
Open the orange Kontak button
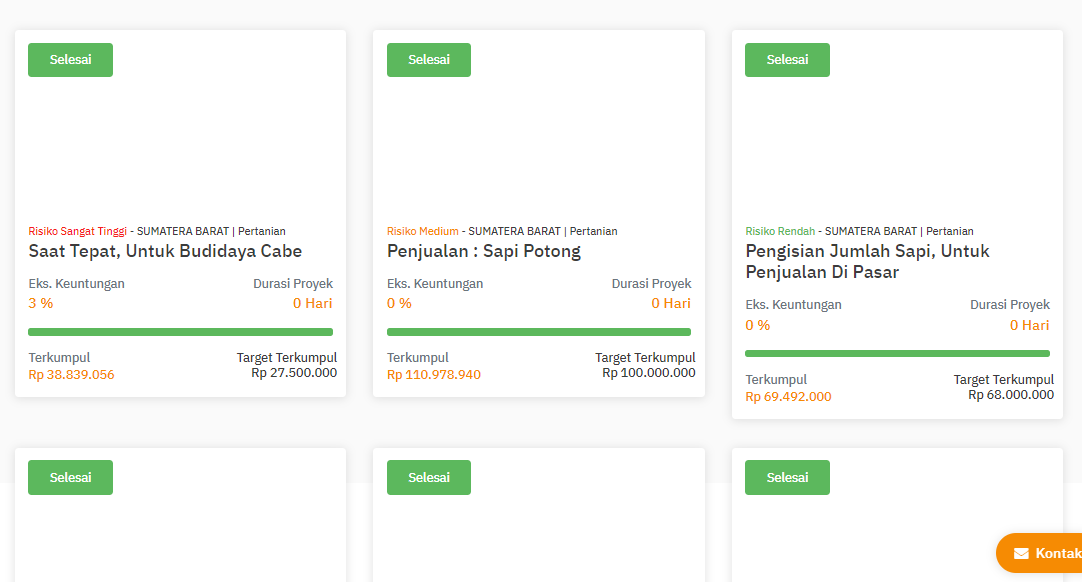click(x=1045, y=553)
